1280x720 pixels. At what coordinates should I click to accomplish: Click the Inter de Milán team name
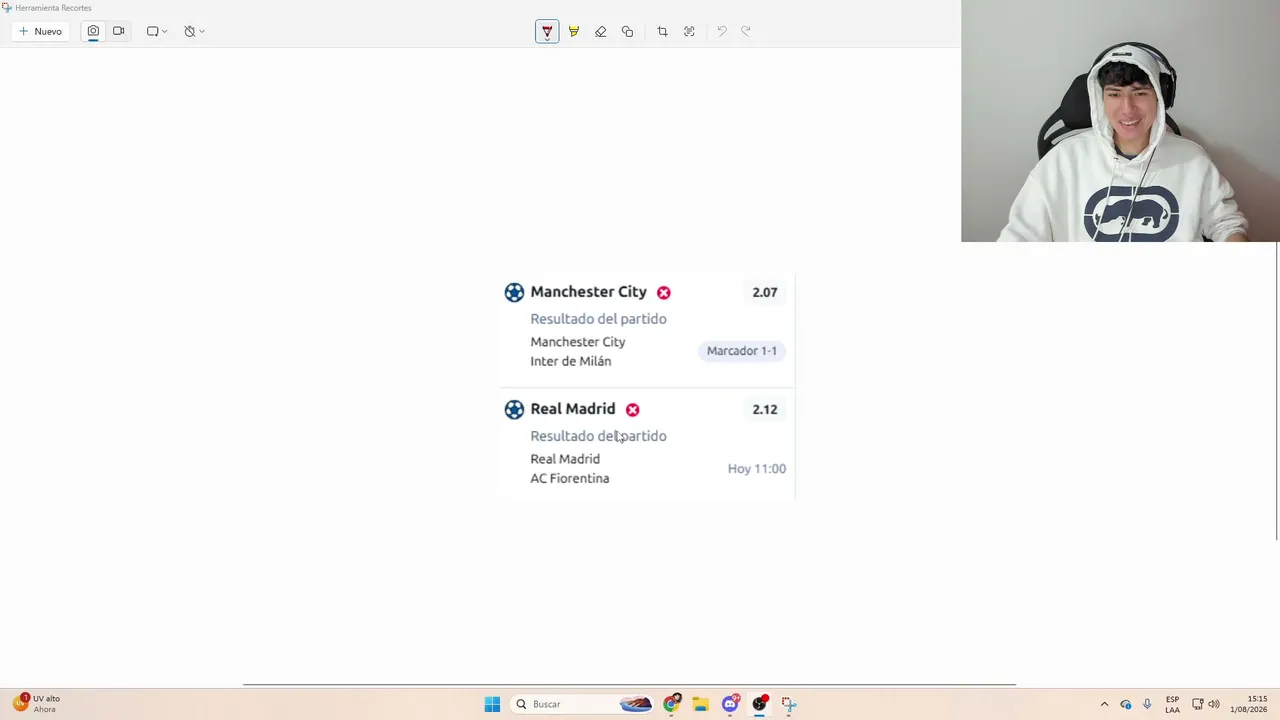click(571, 361)
